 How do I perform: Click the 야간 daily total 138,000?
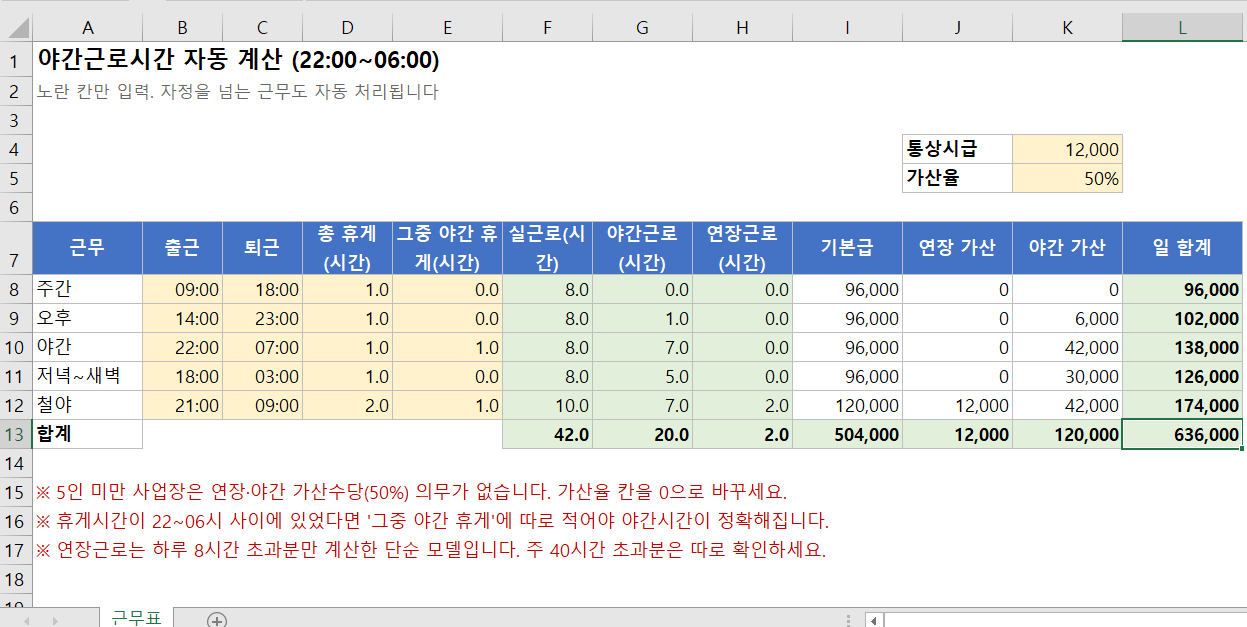pyautogui.click(x=1183, y=348)
